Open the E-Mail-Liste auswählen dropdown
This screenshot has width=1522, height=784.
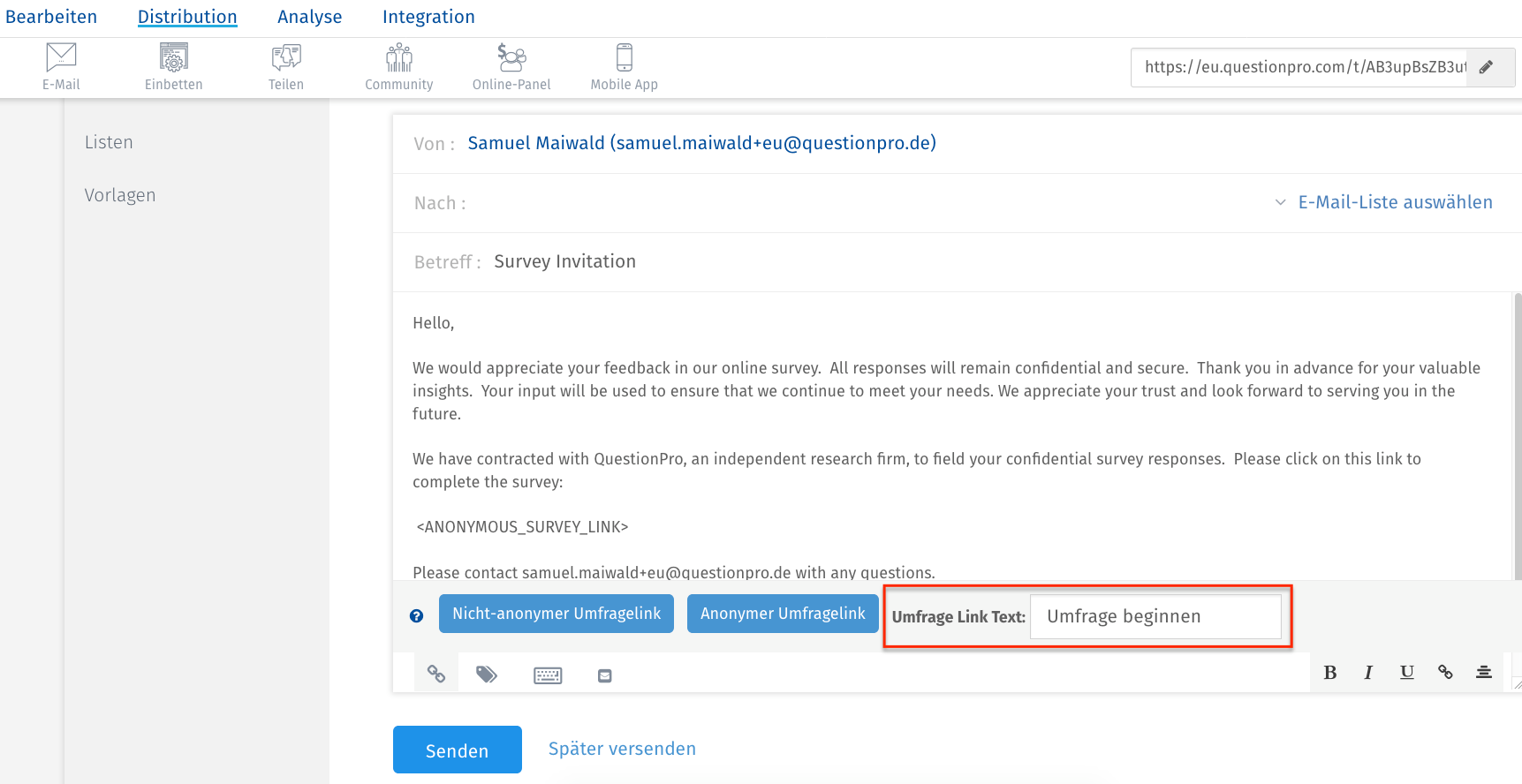coord(1384,202)
